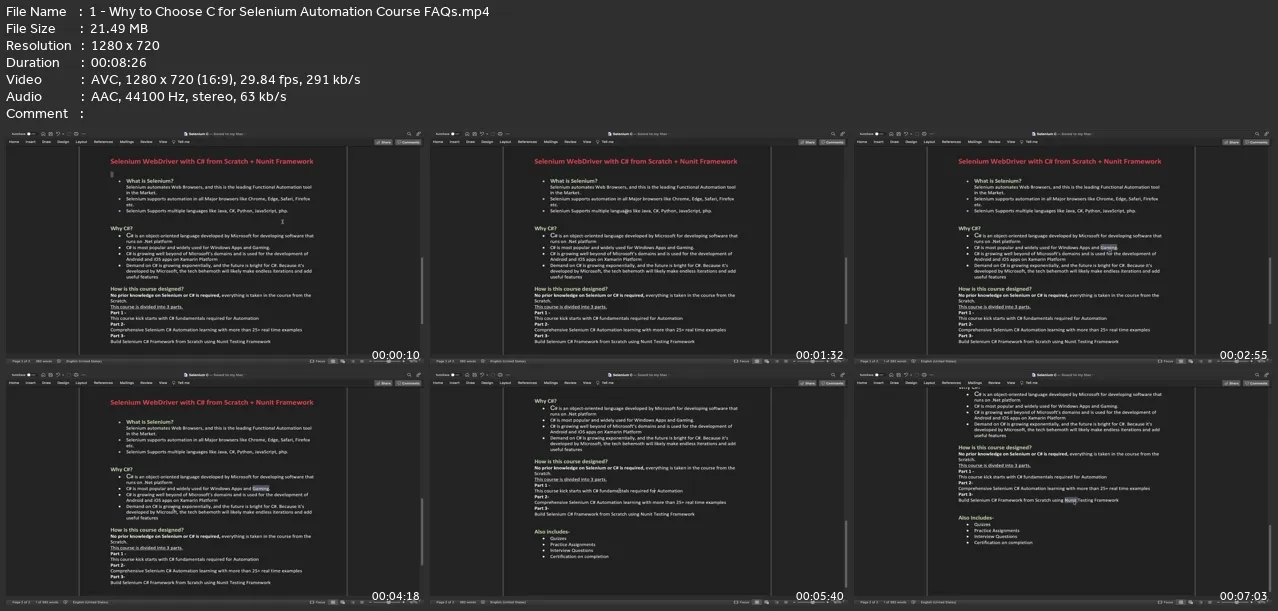This screenshot has width=1278, height=611.
Task: Adjust the zoom slider in the 00:01:32 status bar
Action: [812, 361]
